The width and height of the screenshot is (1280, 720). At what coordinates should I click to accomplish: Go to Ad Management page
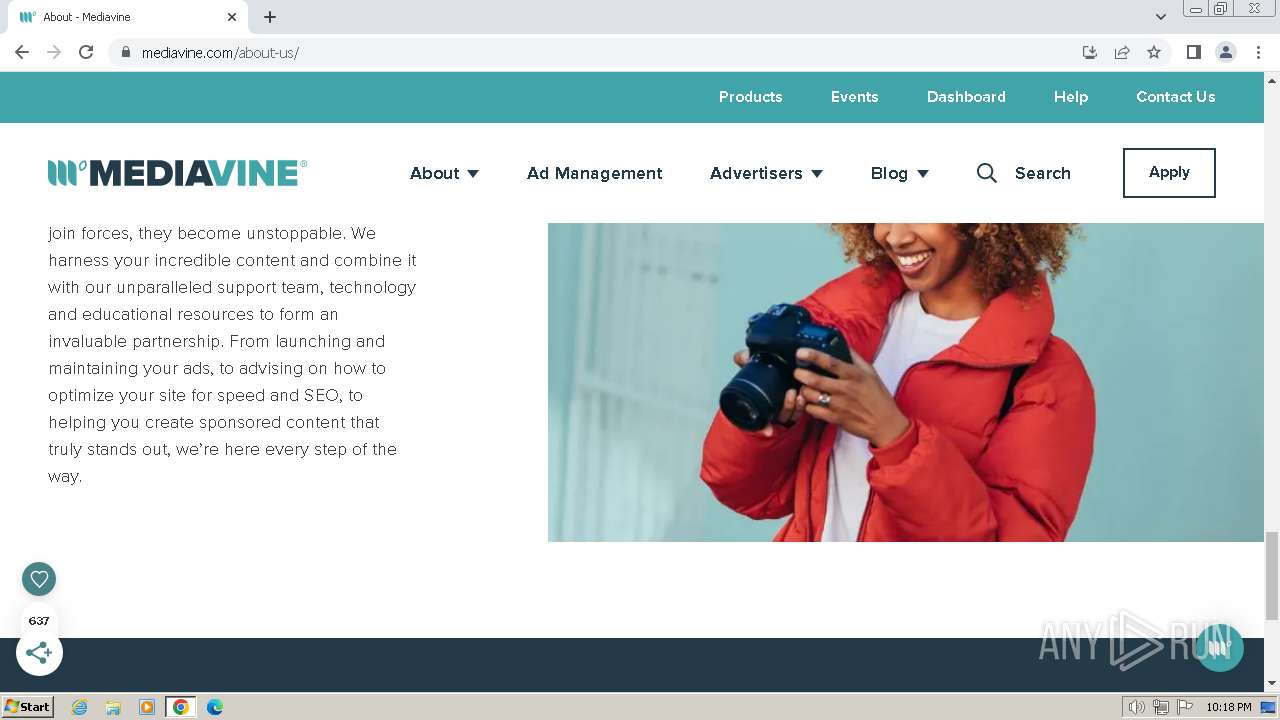[x=594, y=173]
